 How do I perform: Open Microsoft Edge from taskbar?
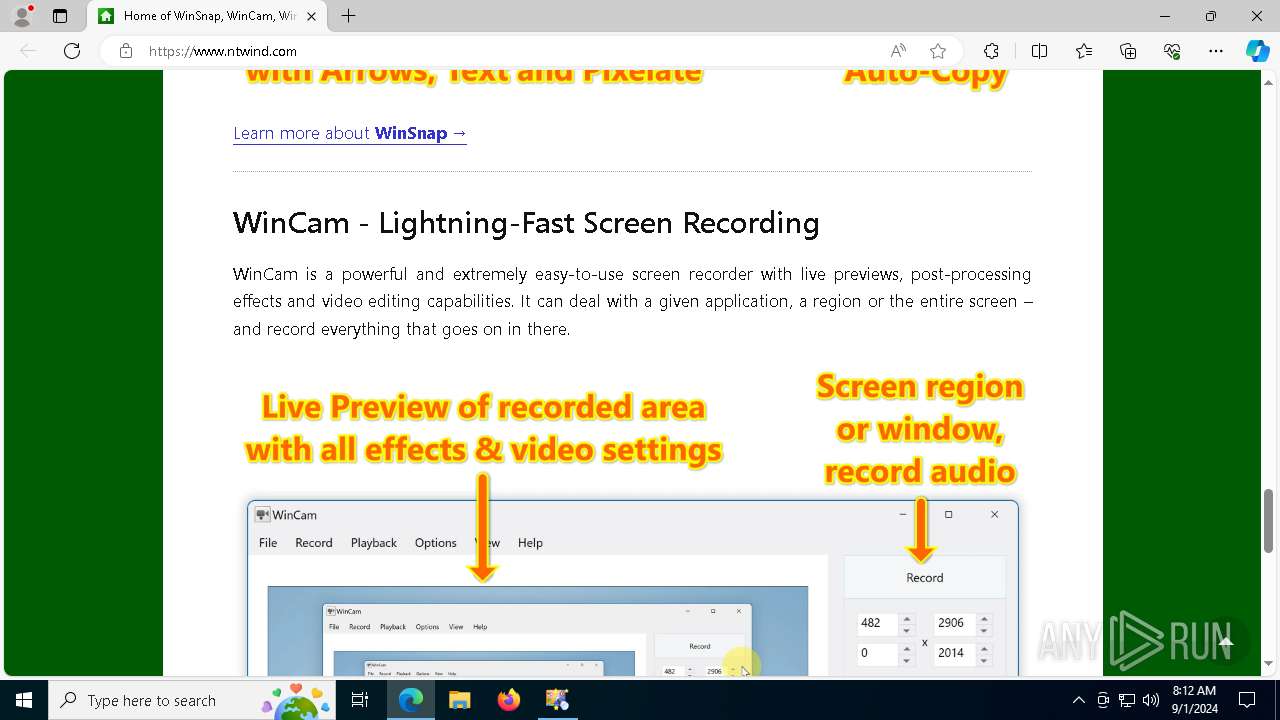point(411,700)
